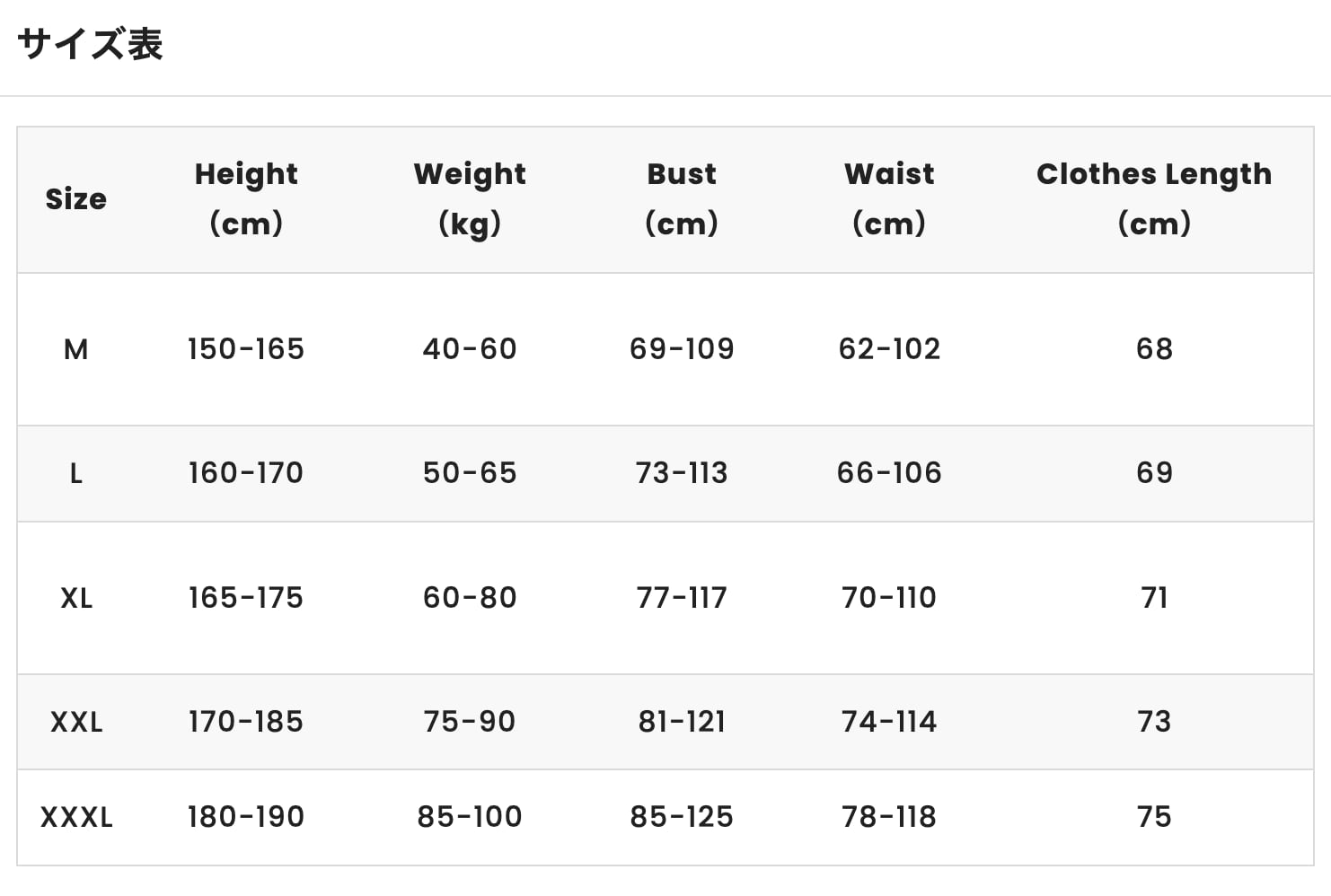Select the XL size row label
The width and height of the screenshot is (1331, 896).
75,598
